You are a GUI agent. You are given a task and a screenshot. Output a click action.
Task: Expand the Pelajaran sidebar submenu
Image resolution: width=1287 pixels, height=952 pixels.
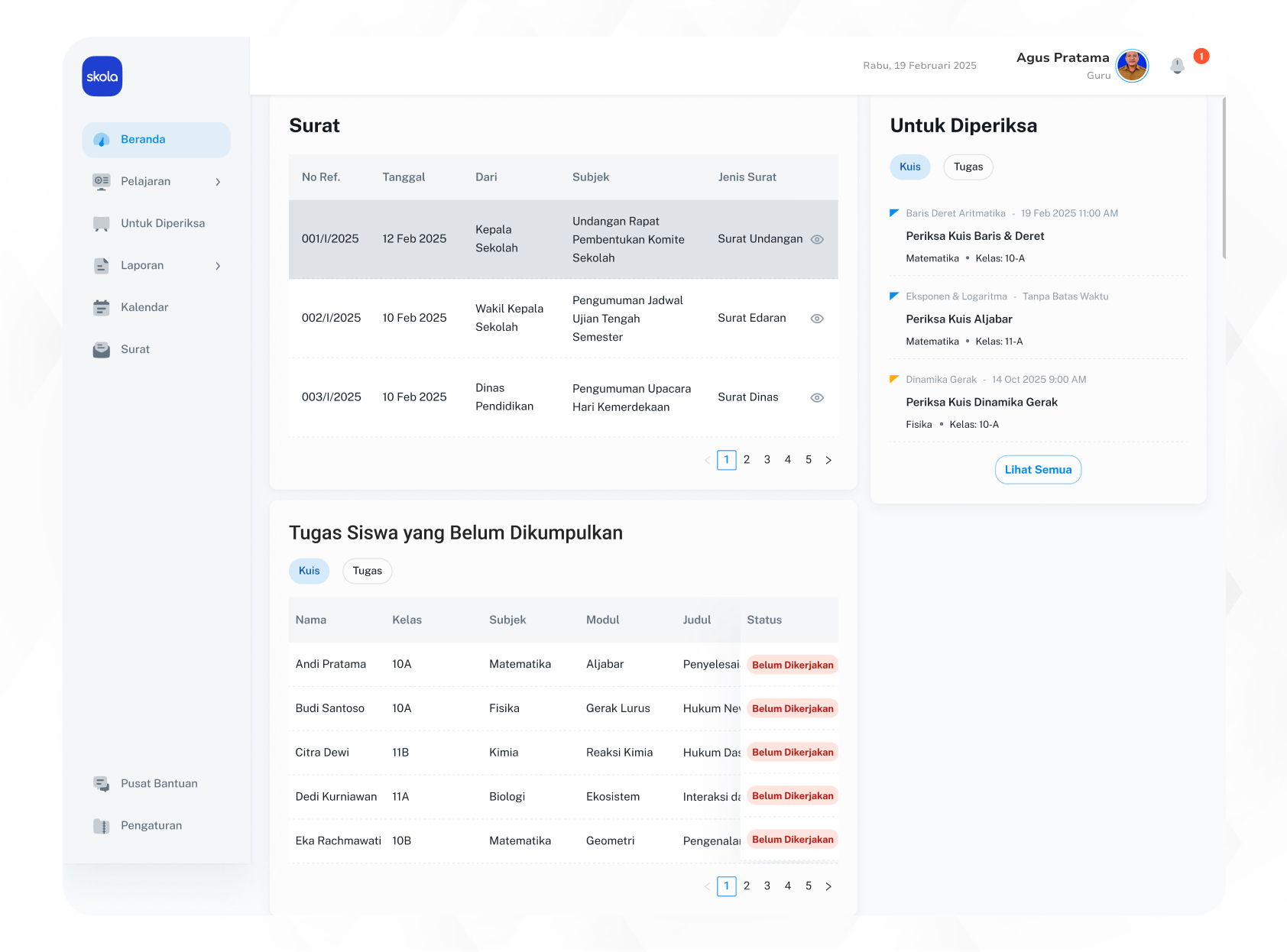[x=218, y=182]
